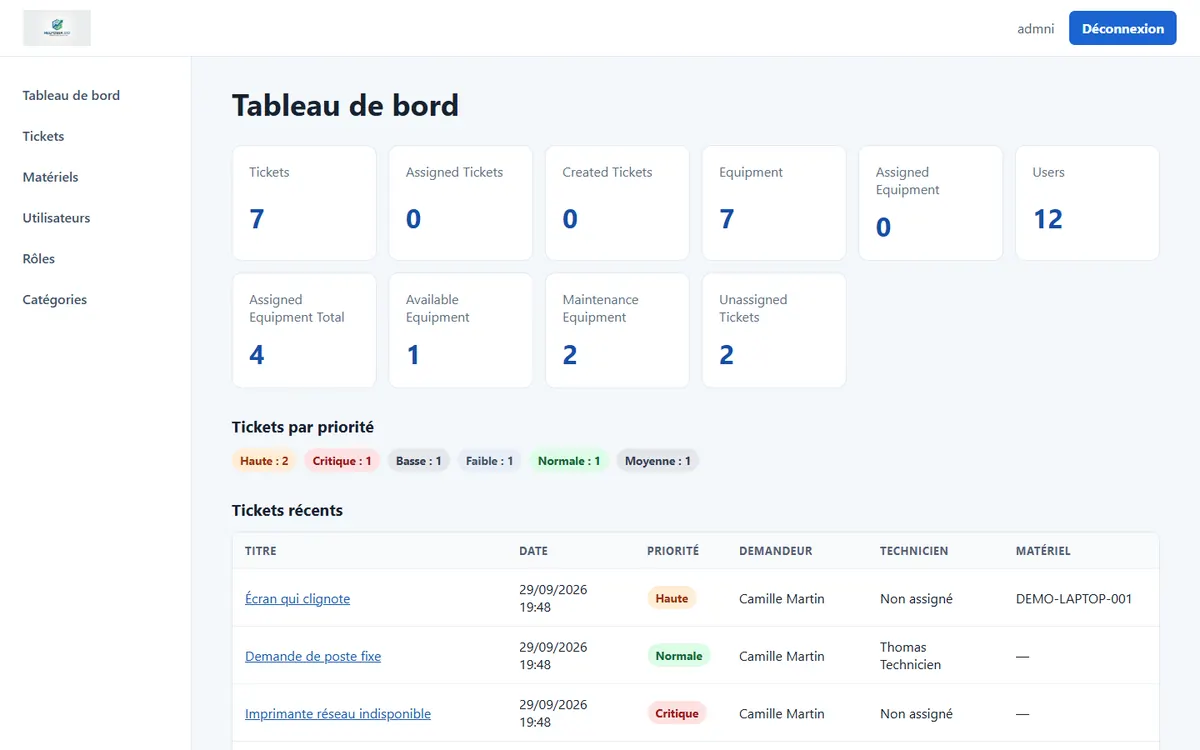Viewport: 1200px width, 750px height.
Task: Click the DEMO-LAPTOP-001 cell
Action: [x=1074, y=599]
